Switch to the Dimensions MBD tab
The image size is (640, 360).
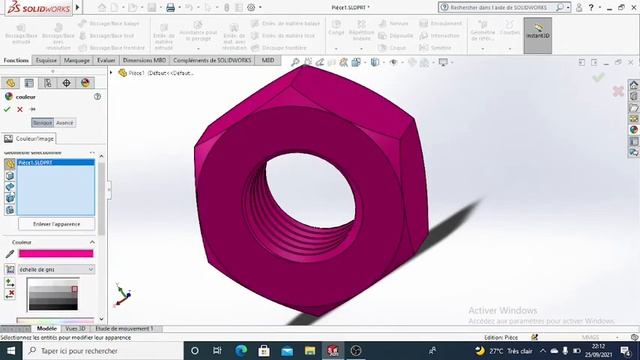(144, 60)
